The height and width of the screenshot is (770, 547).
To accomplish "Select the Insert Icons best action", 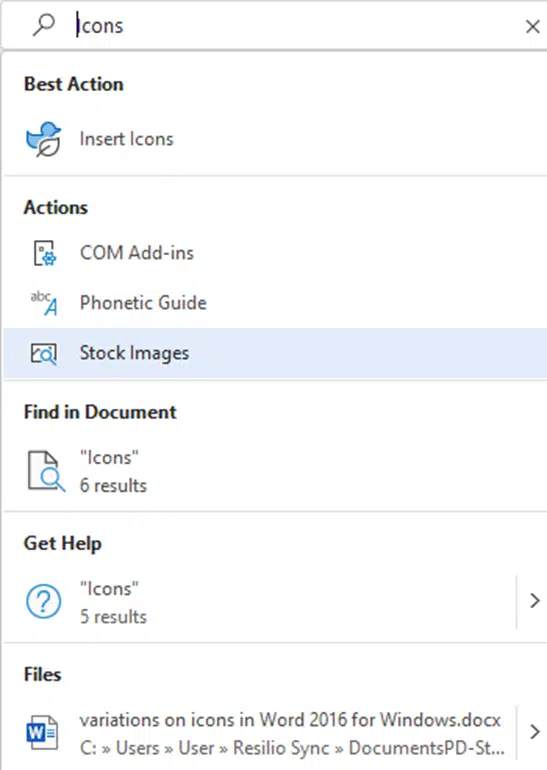I will (x=275, y=139).
